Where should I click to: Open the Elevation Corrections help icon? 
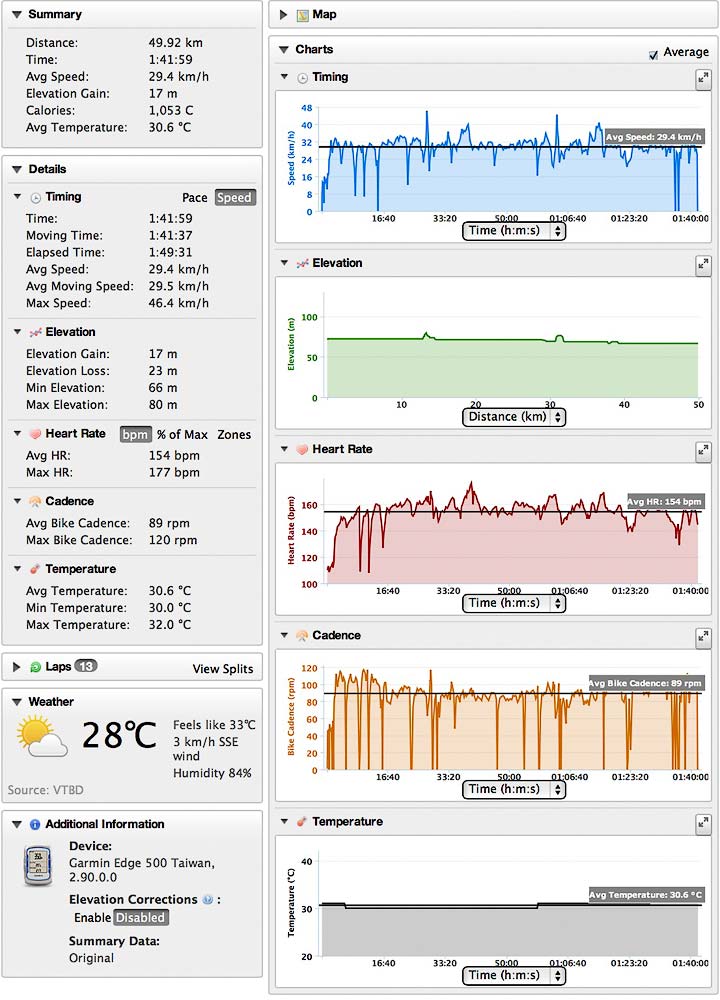(x=207, y=900)
